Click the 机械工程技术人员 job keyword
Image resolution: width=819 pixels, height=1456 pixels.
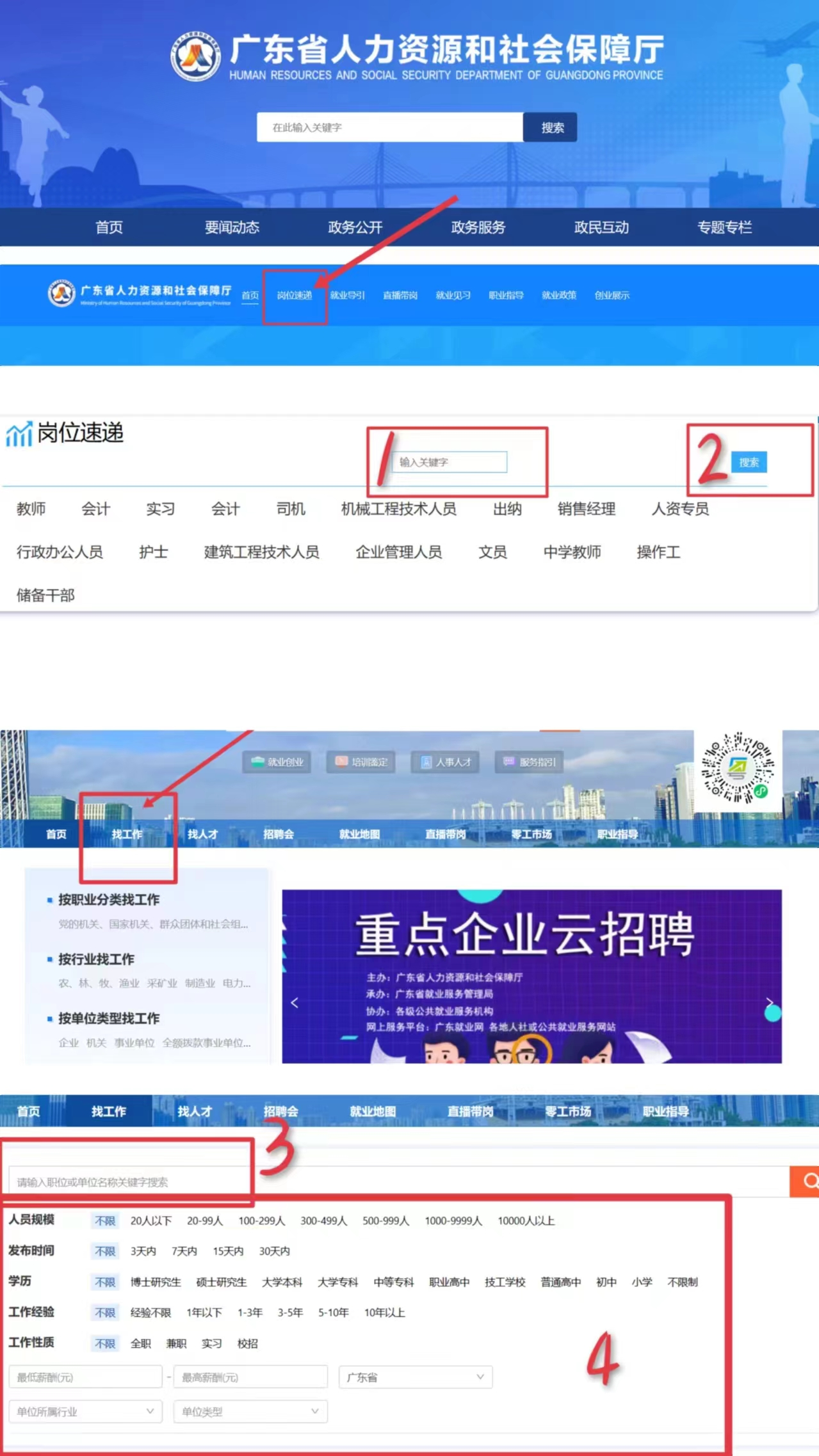pos(398,509)
